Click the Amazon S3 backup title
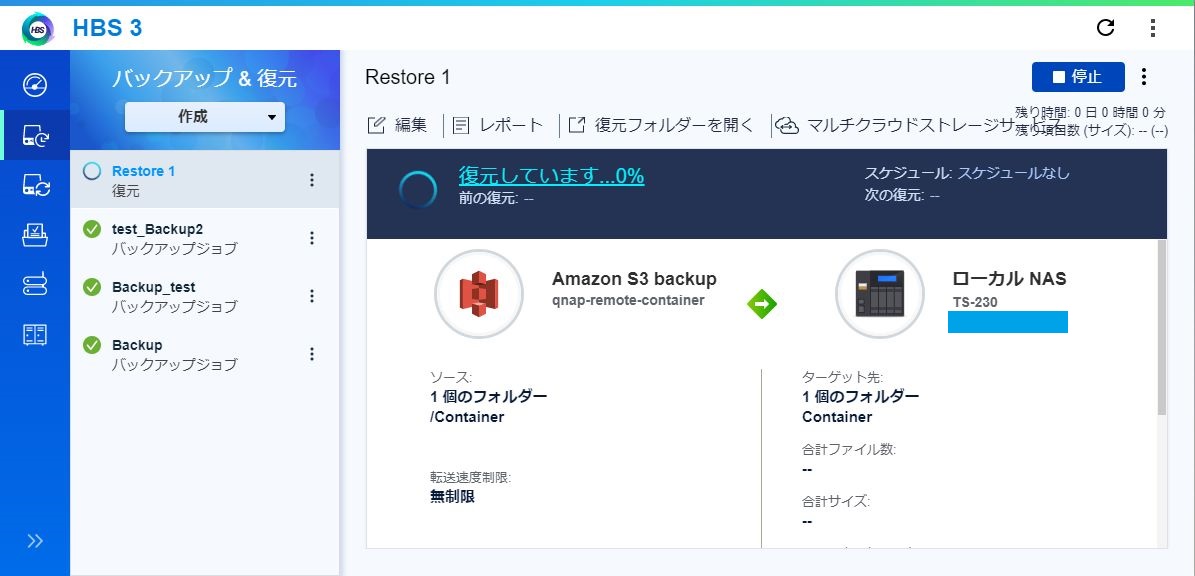The height and width of the screenshot is (576, 1195). [634, 279]
